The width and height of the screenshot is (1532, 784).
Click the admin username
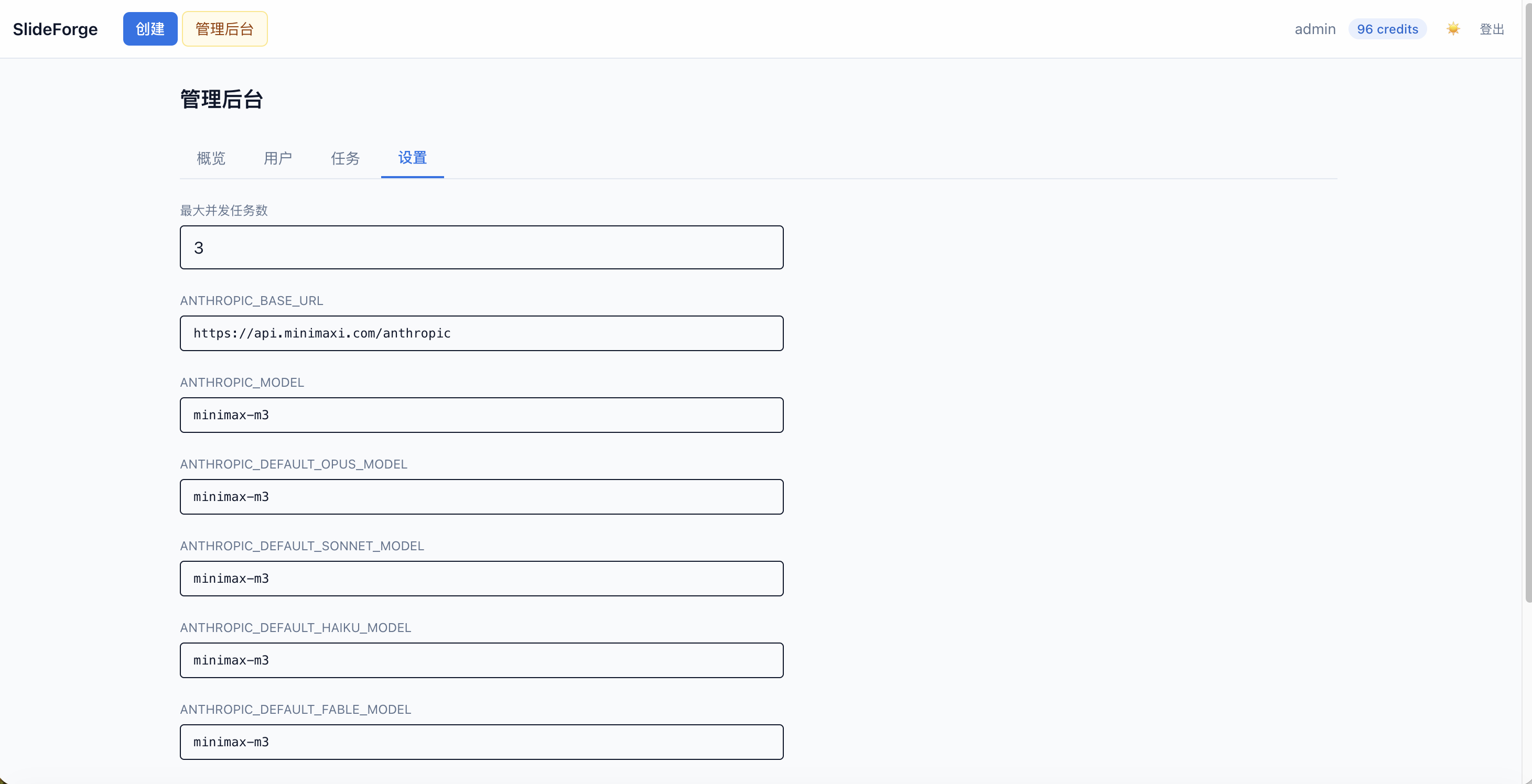pyautogui.click(x=1315, y=29)
